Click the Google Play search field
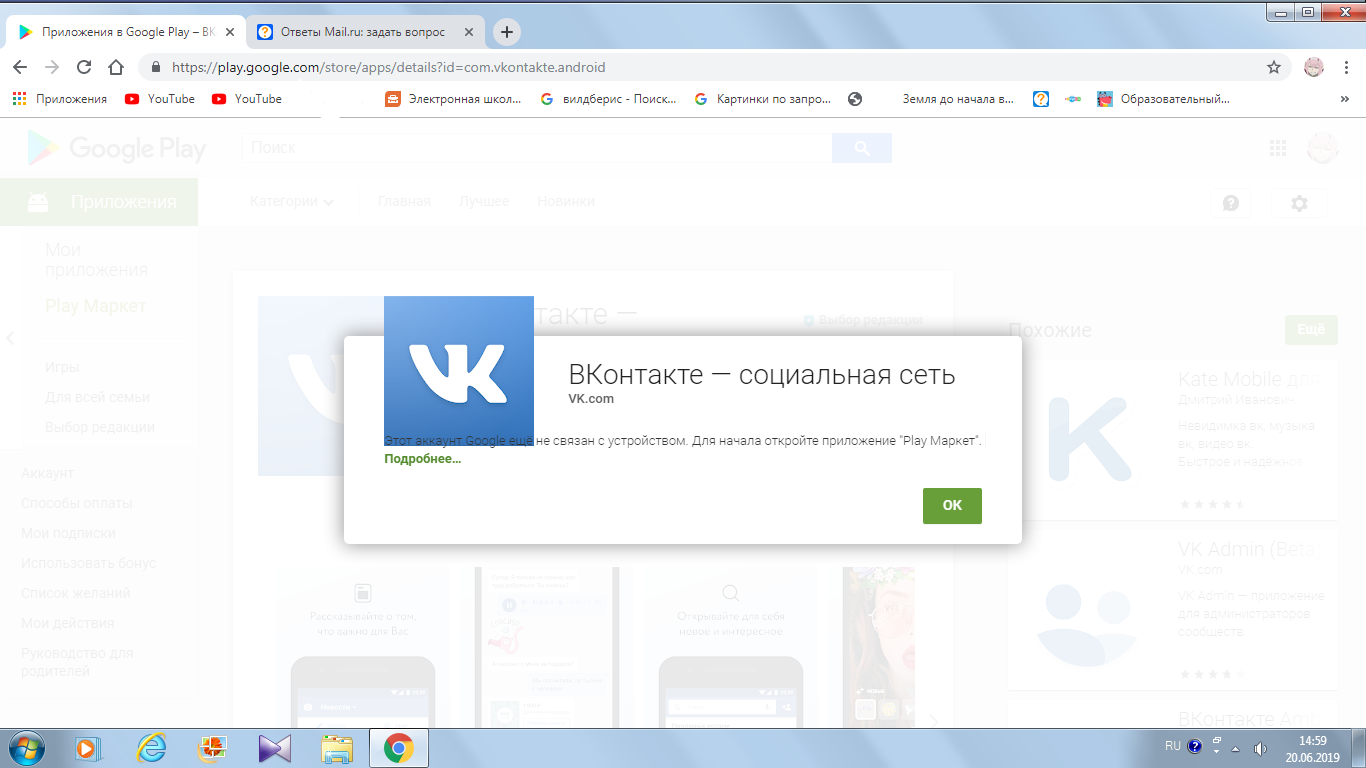Viewport: 1366px width, 768px height. tap(537, 148)
